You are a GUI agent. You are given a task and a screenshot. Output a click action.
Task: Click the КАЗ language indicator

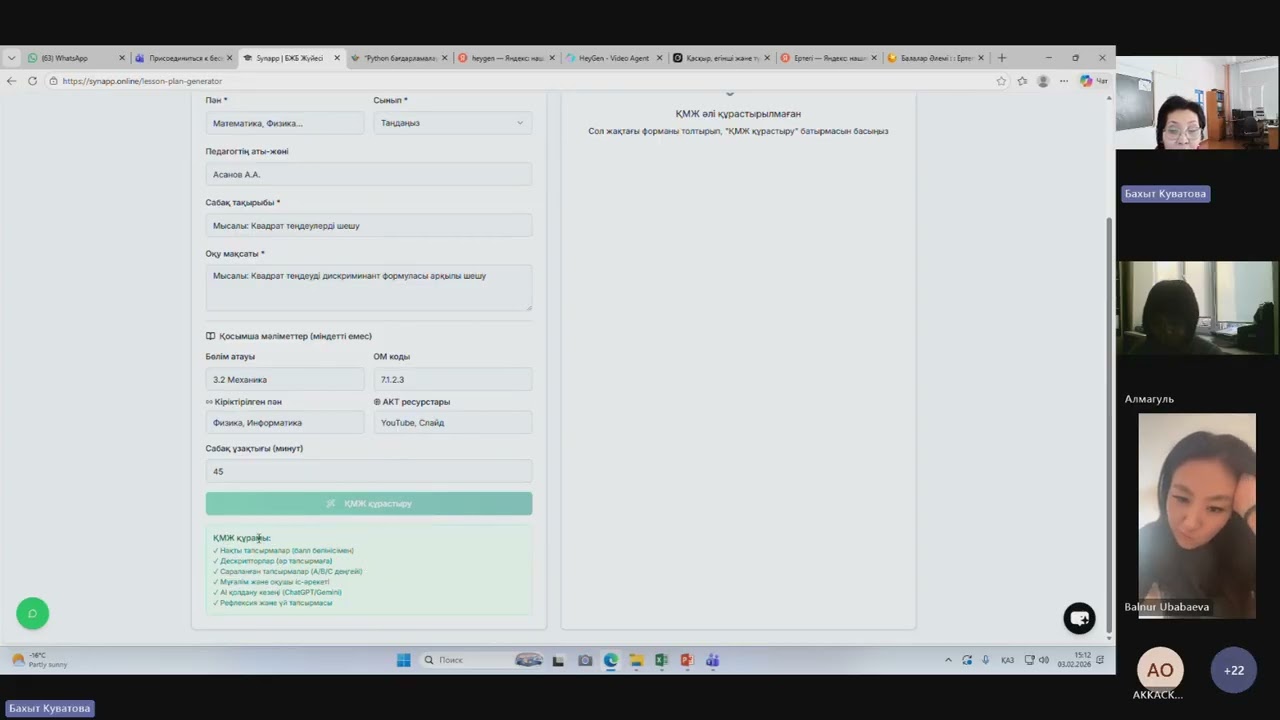(x=1007, y=660)
